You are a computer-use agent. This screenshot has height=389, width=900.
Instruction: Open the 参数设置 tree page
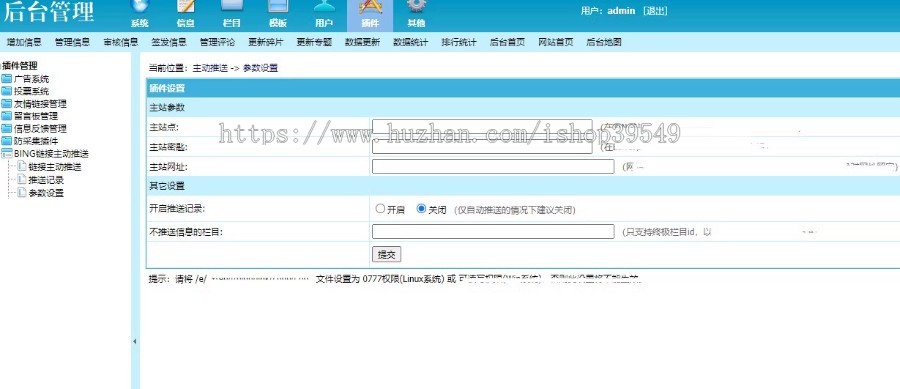click(x=46, y=193)
